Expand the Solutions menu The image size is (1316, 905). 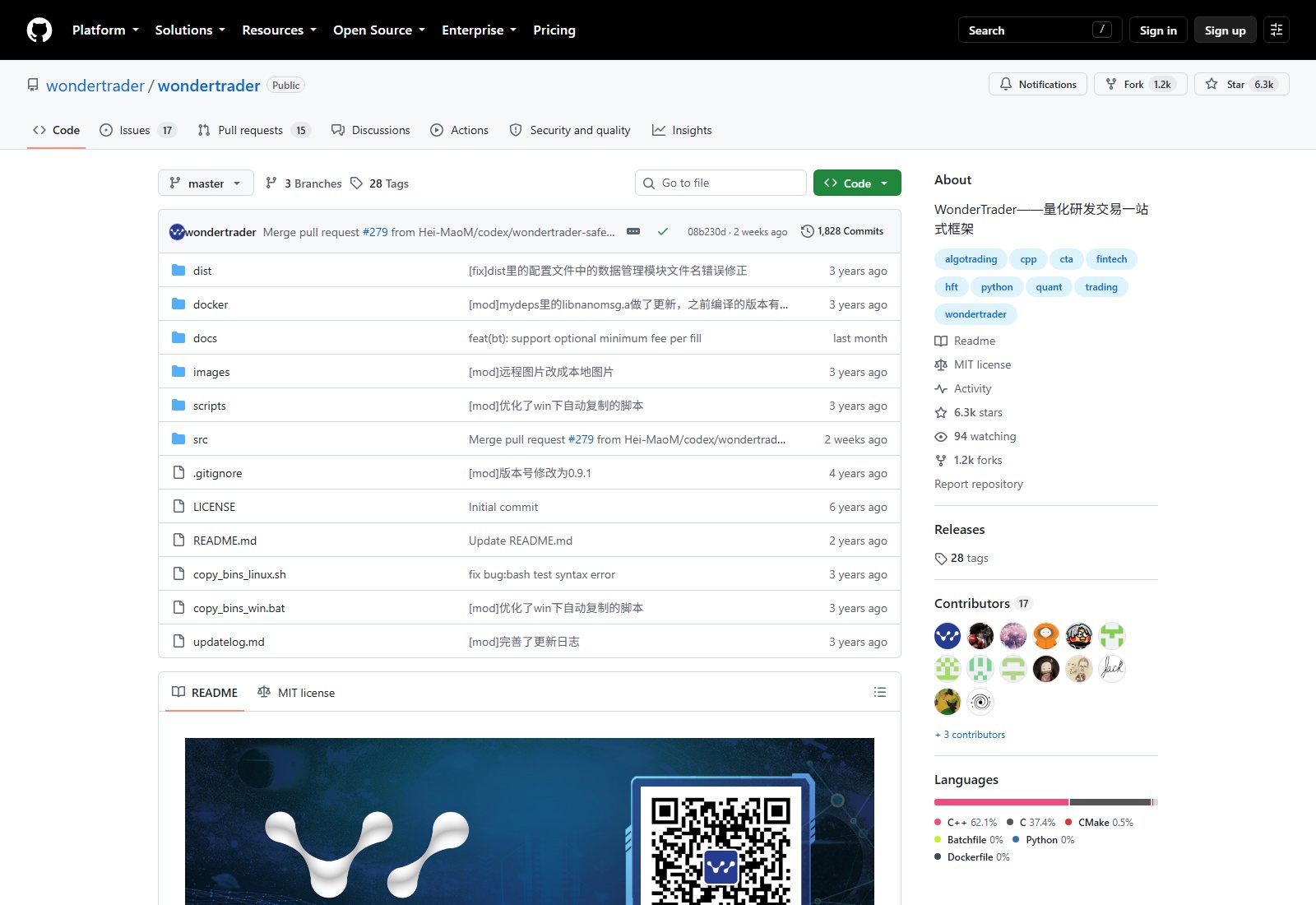[190, 30]
